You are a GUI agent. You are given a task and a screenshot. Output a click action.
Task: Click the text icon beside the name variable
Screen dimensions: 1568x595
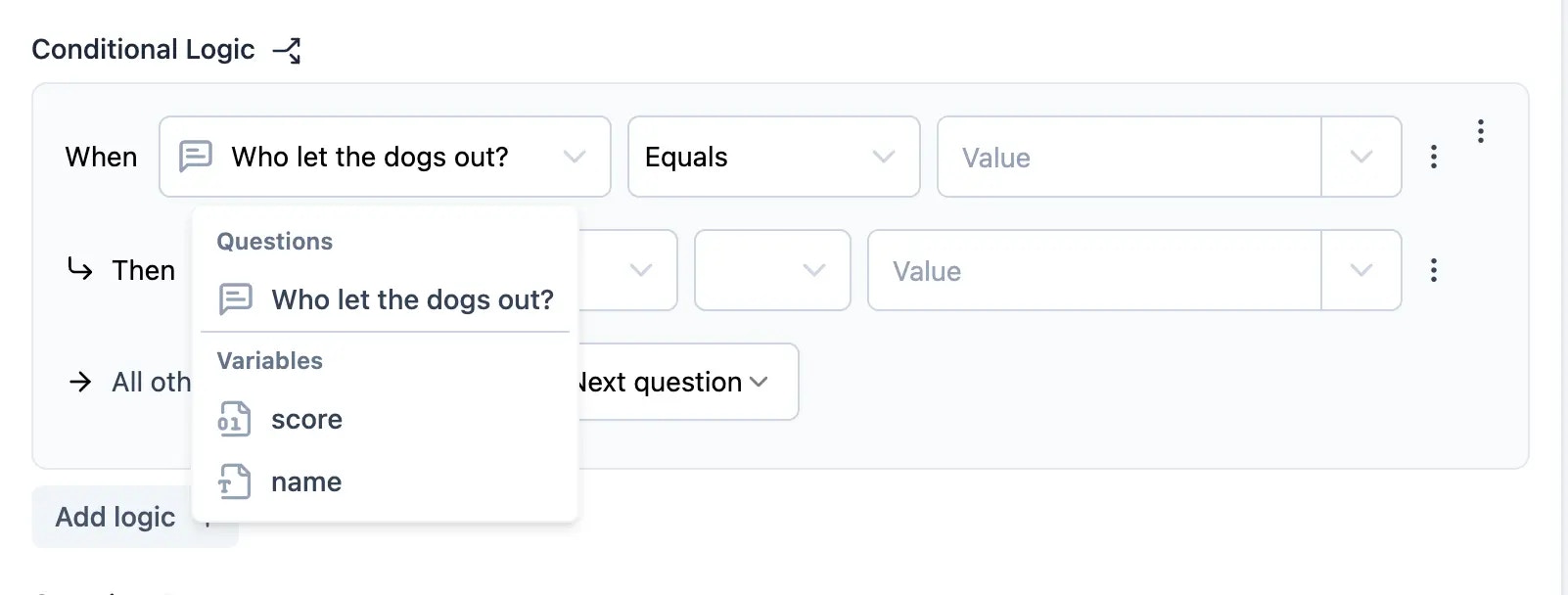[x=232, y=481]
